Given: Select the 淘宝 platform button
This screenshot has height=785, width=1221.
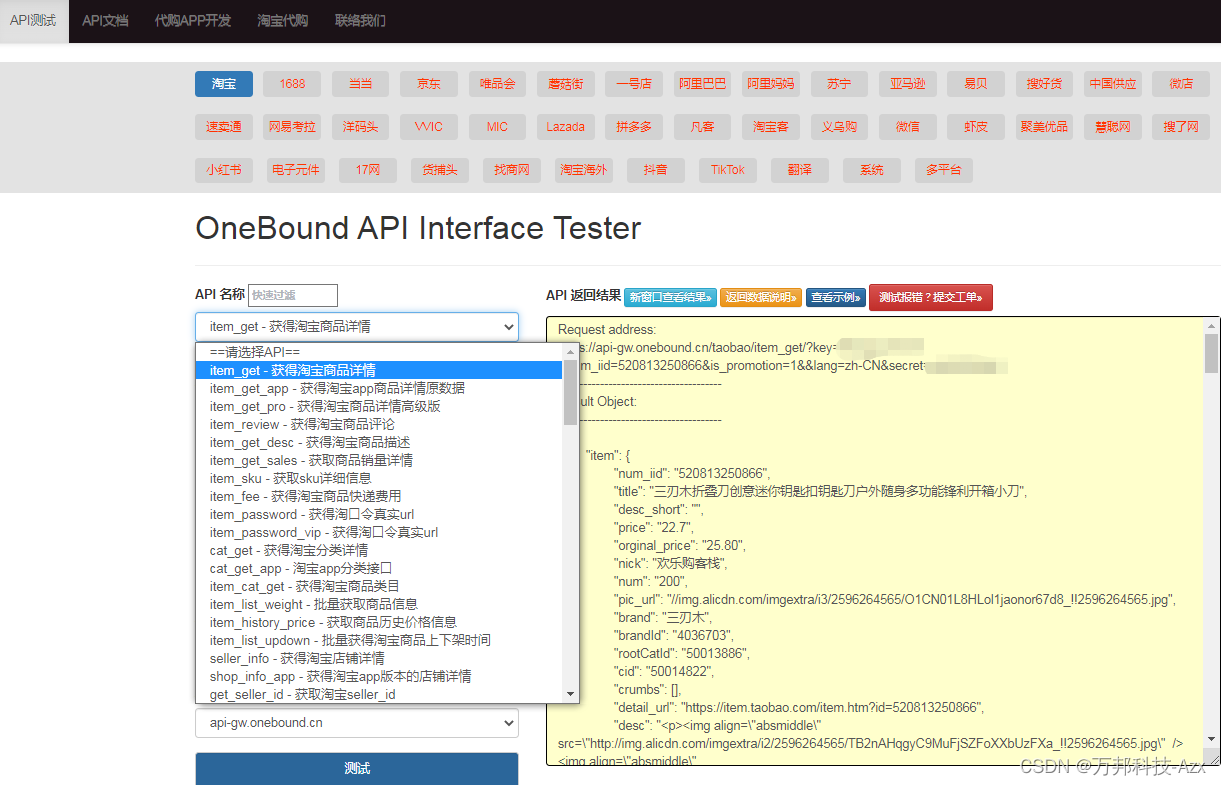Looking at the screenshot, I should tap(224, 84).
